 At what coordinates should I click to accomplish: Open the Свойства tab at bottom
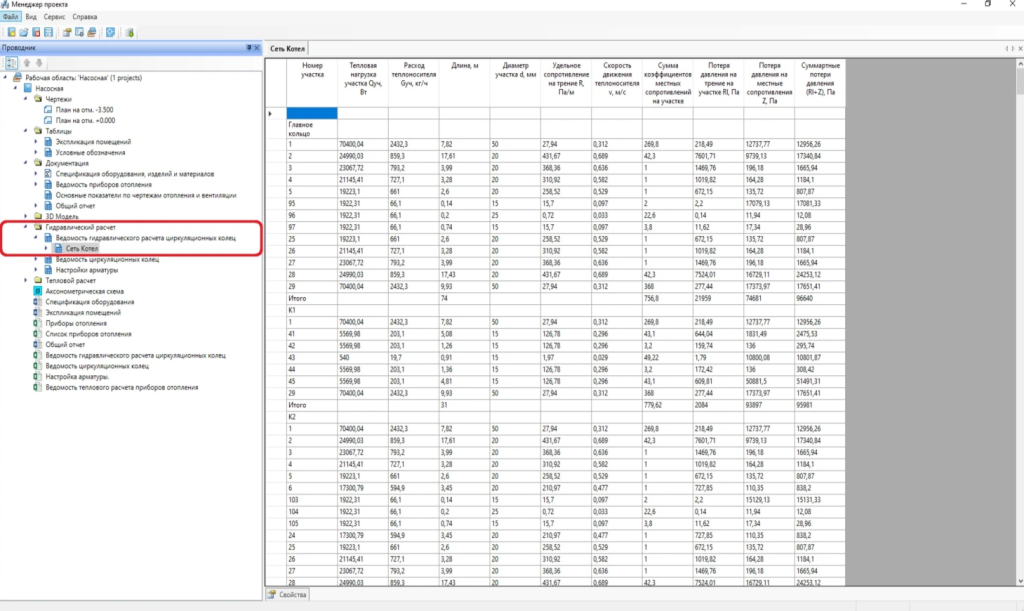coord(287,595)
